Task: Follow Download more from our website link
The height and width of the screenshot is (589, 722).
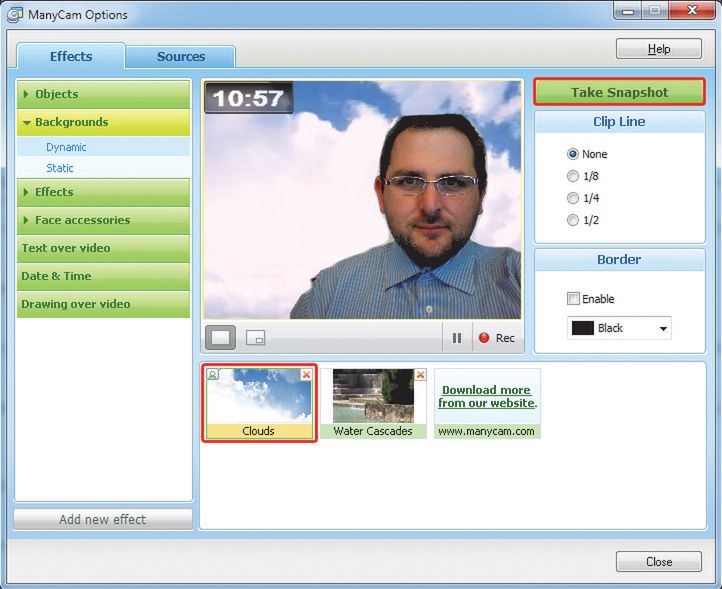Action: pos(487,397)
